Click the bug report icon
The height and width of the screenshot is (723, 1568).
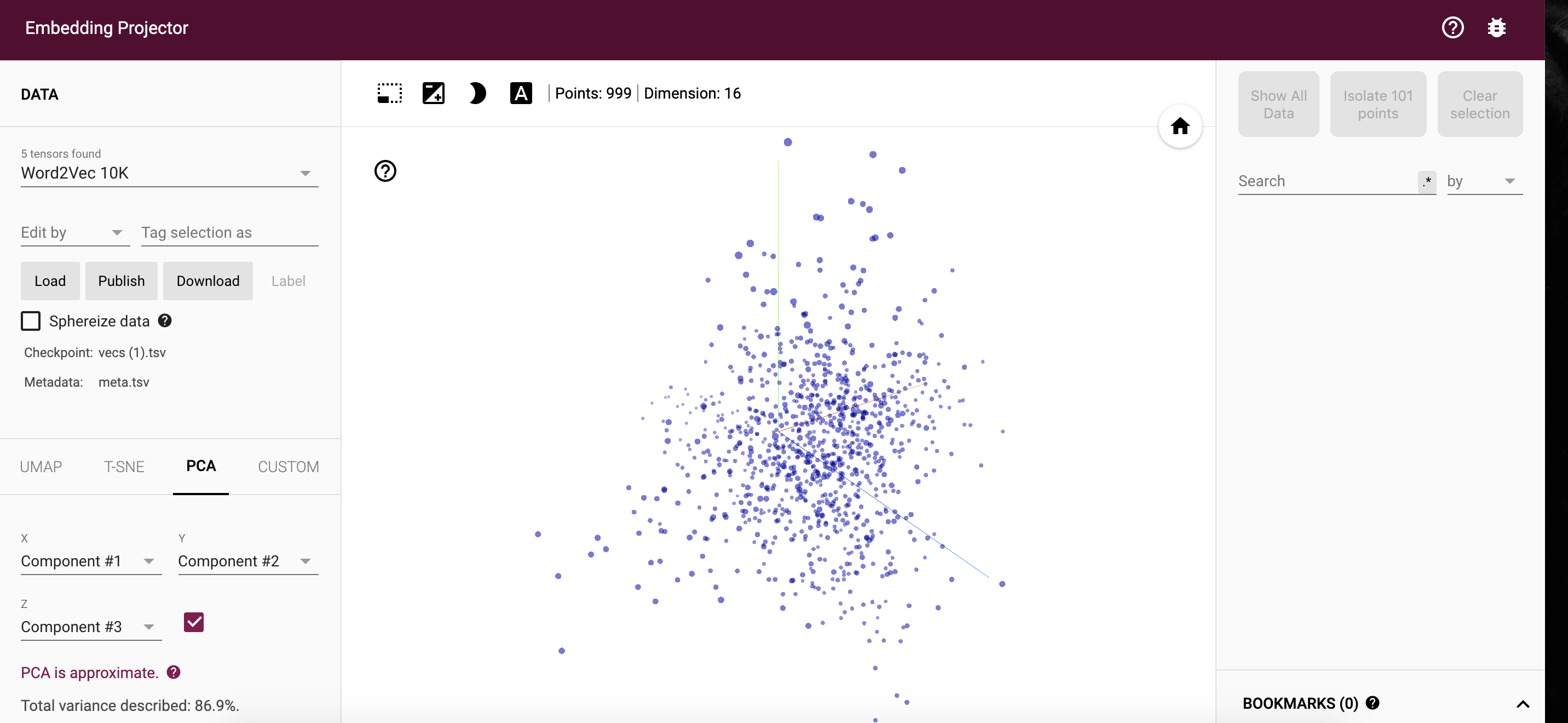click(1496, 27)
